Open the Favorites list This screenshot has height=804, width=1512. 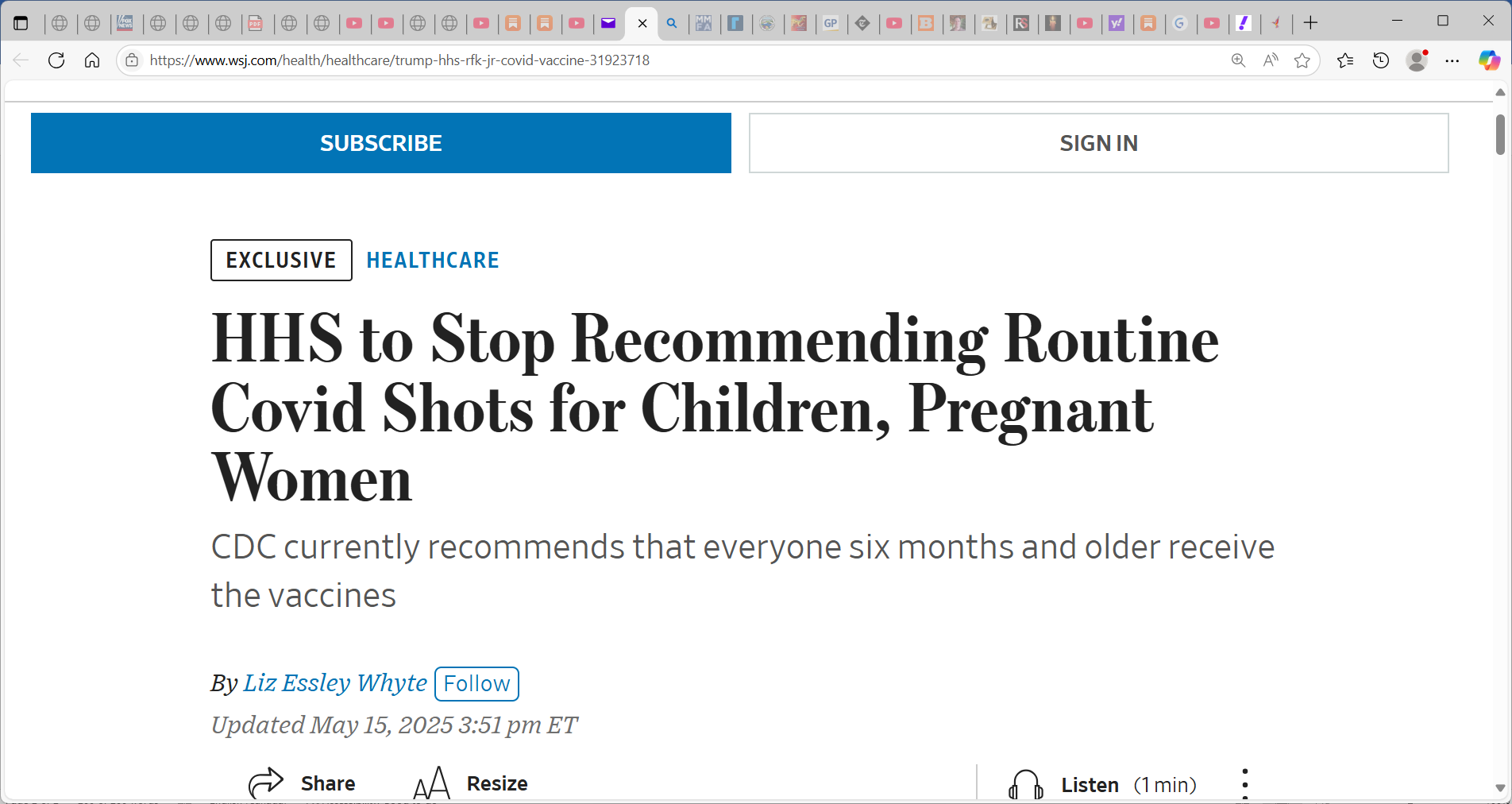(x=1345, y=60)
